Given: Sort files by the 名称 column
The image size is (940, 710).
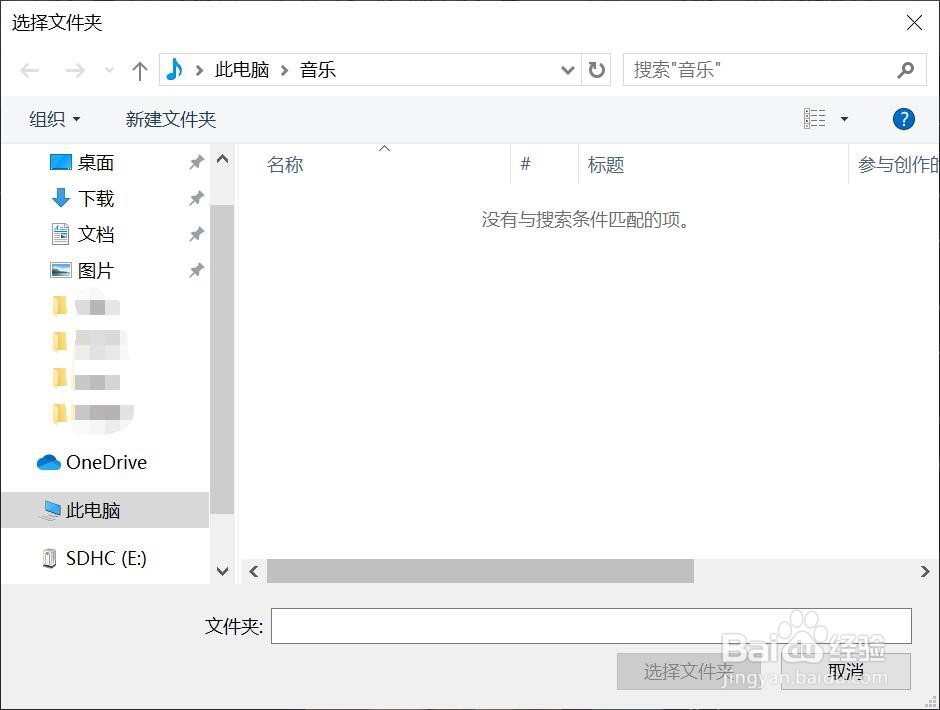Looking at the screenshot, I should pos(284,164).
